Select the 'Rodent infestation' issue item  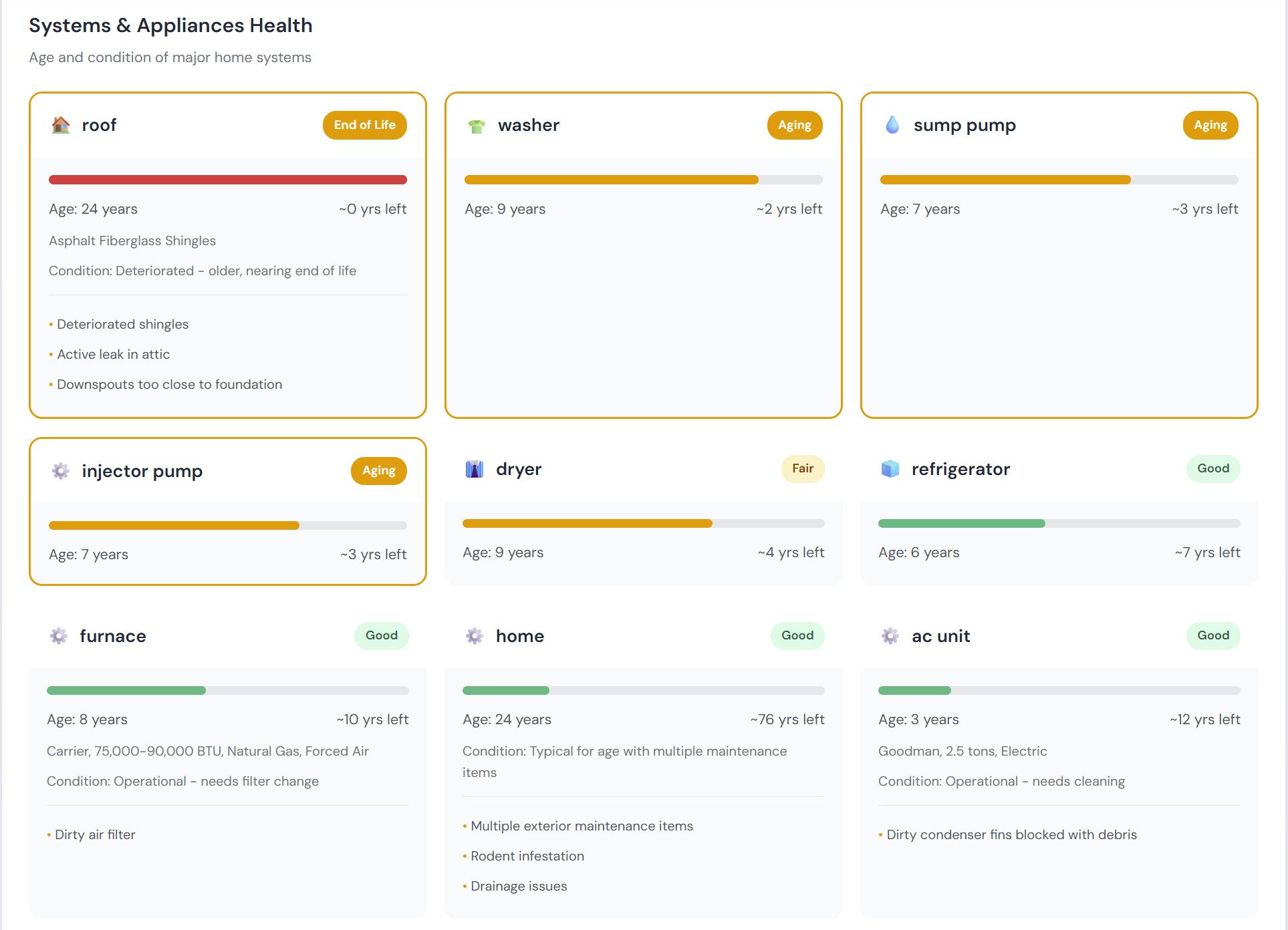tap(527, 856)
